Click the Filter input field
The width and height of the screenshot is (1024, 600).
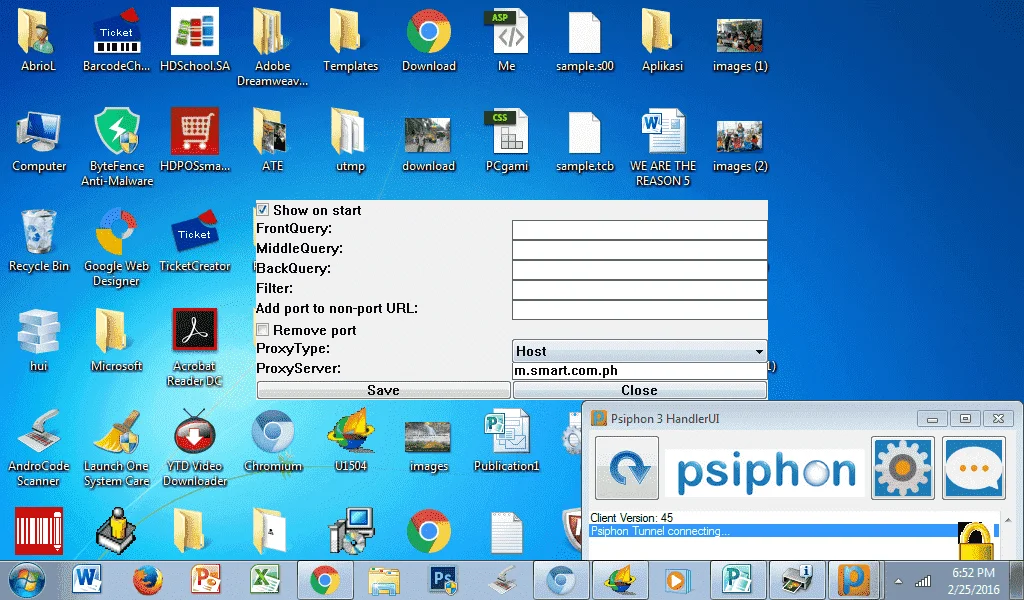(639, 290)
